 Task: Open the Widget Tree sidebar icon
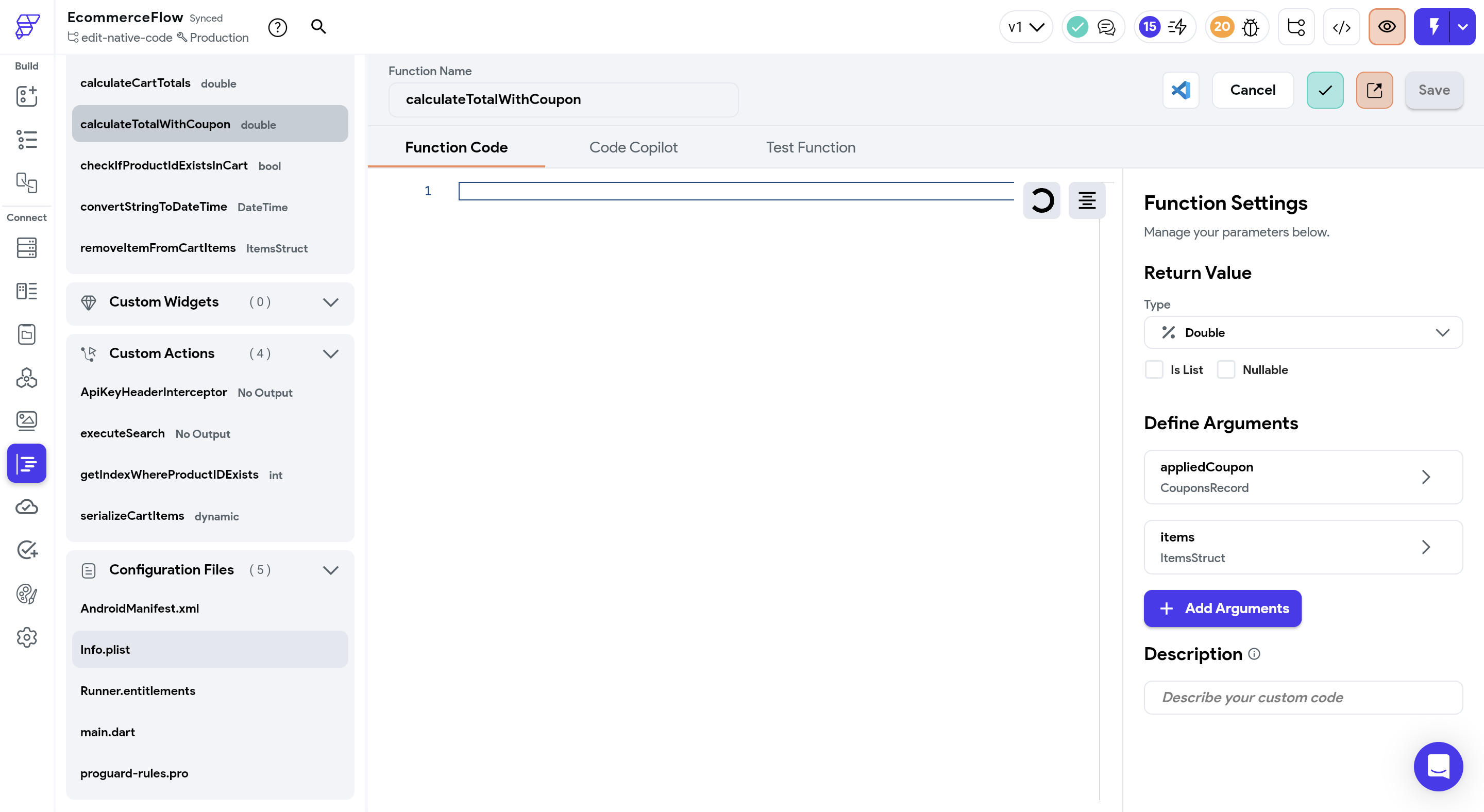point(26,139)
